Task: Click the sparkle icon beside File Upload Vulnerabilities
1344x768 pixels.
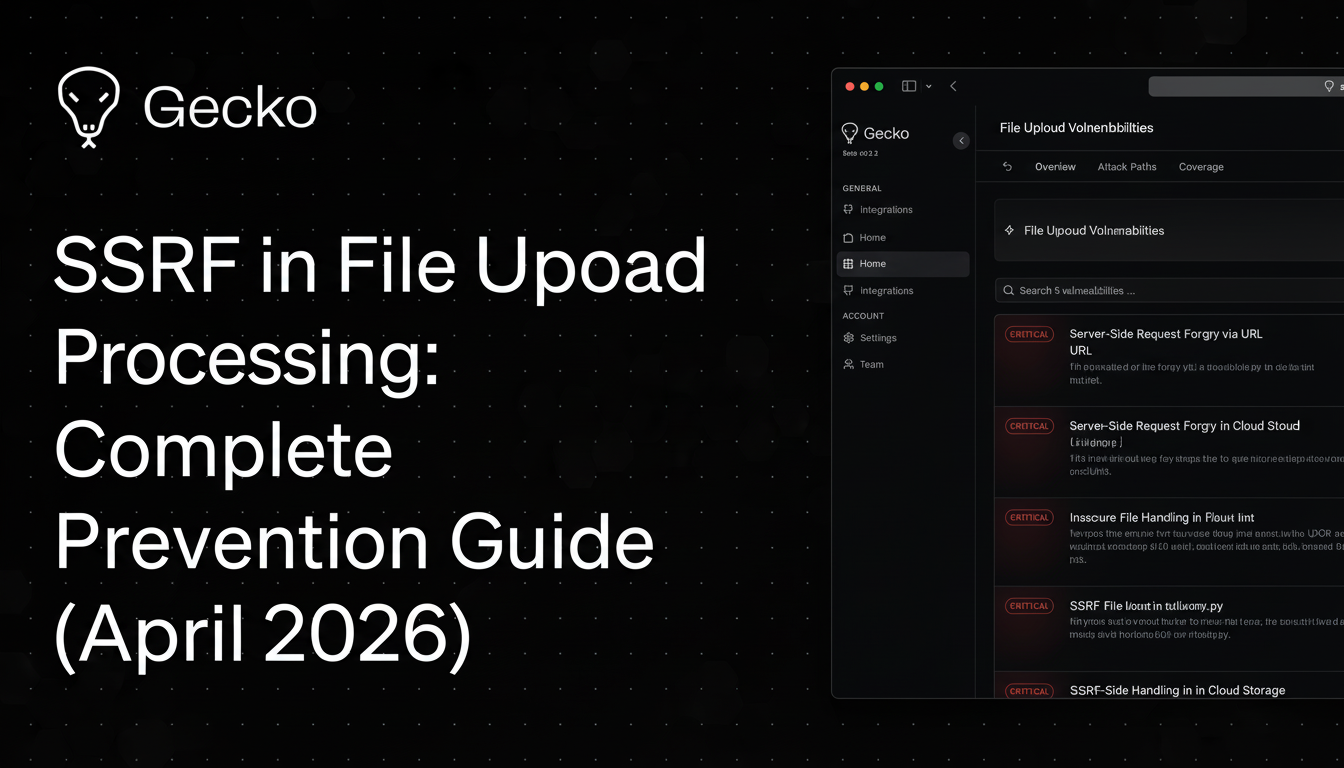Action: [1009, 231]
